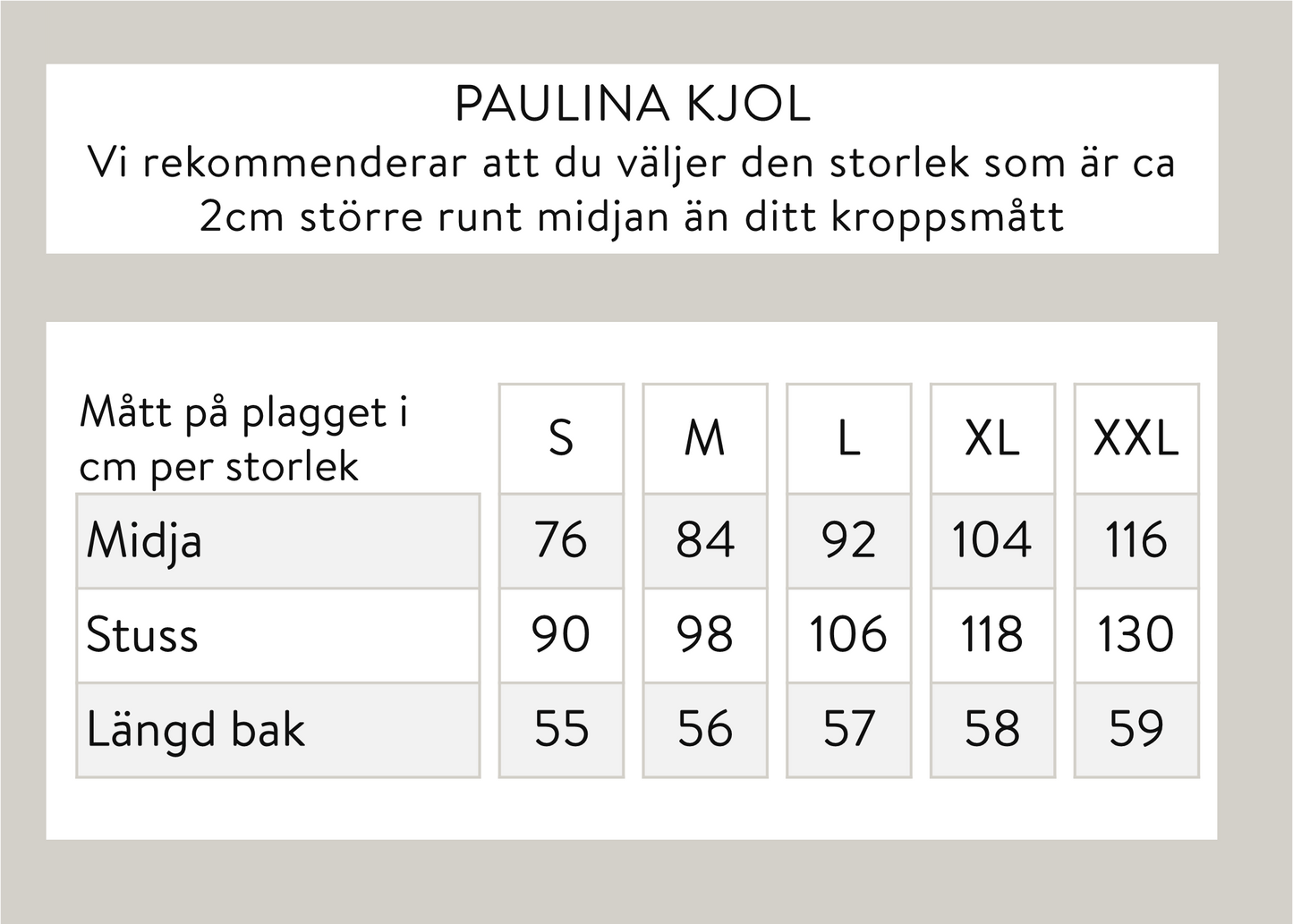Click the L size column header
The image size is (1293, 924).
(848, 438)
